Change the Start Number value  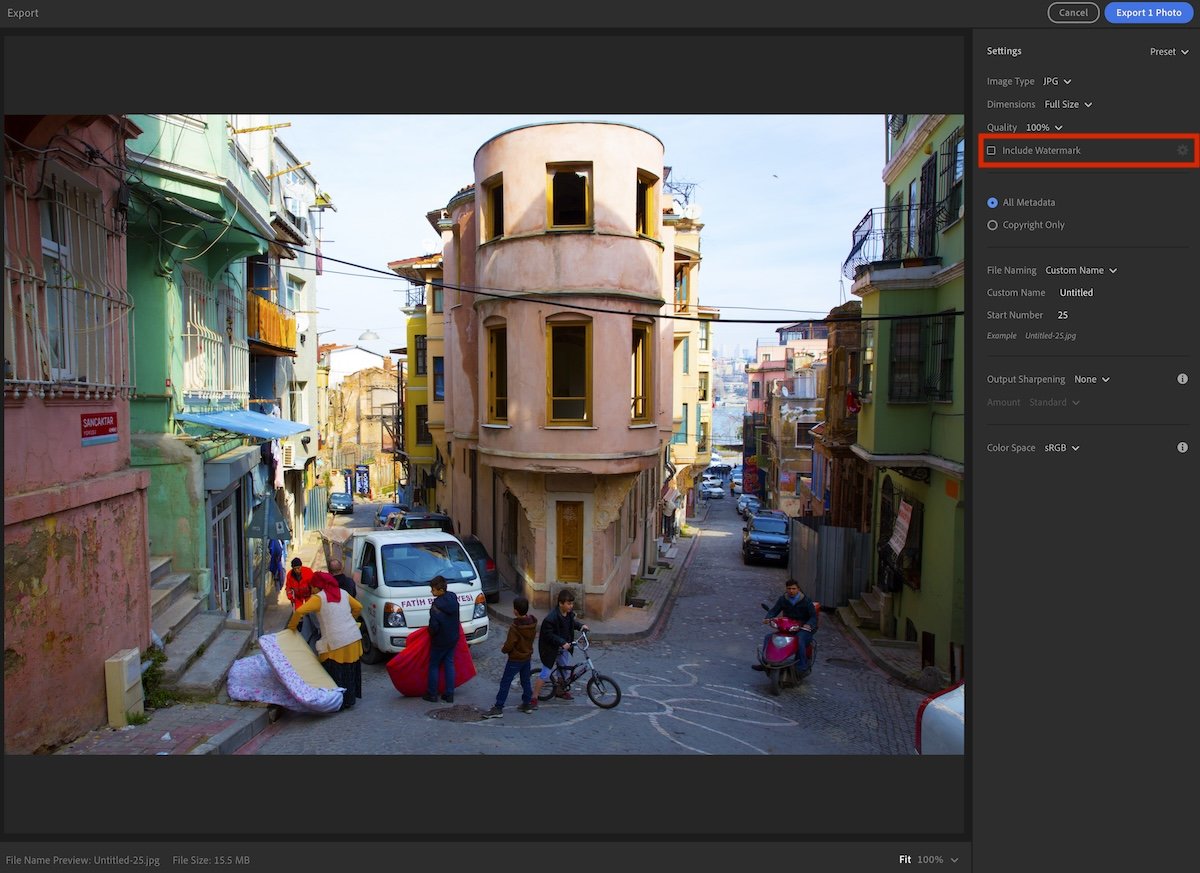tap(1062, 314)
